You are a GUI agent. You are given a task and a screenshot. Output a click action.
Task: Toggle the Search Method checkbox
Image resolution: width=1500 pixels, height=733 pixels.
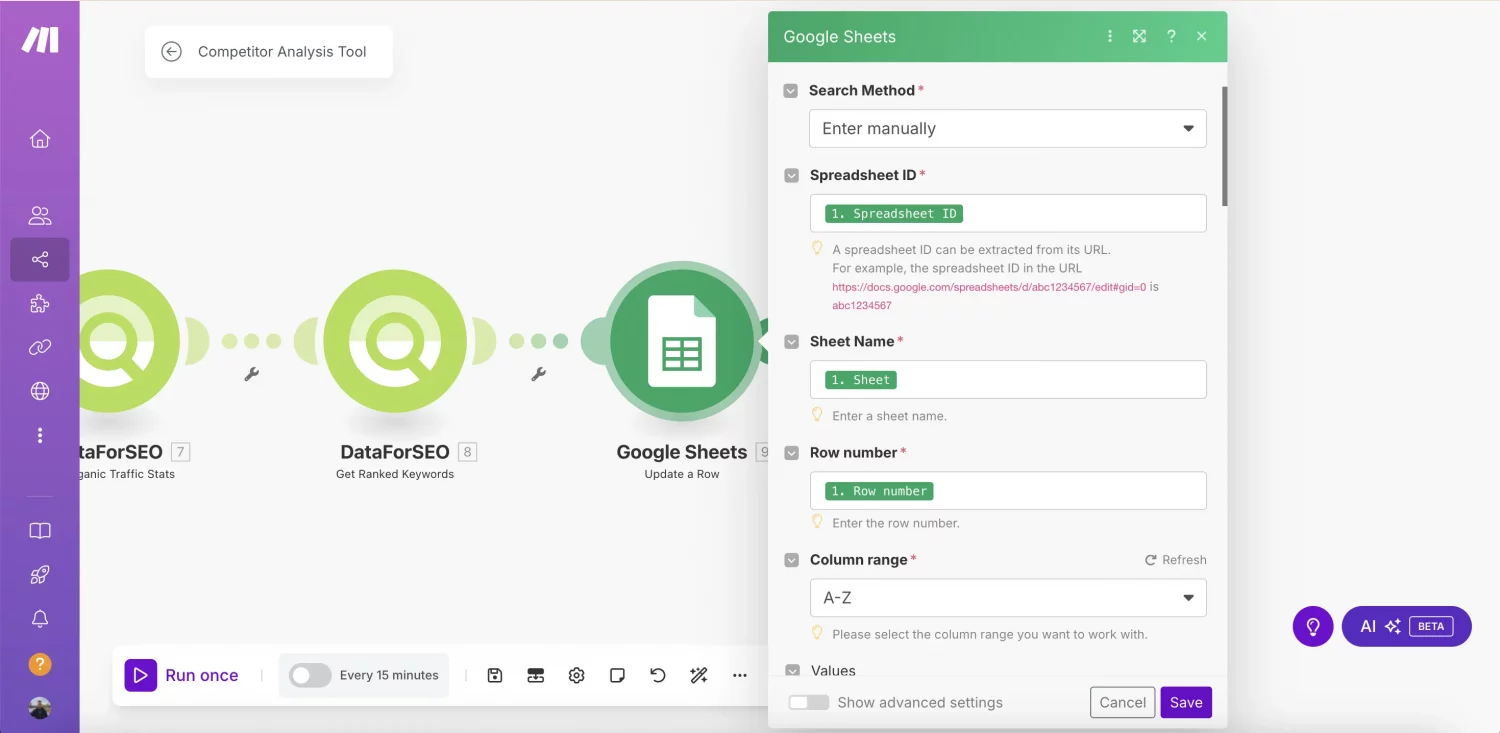pos(791,90)
